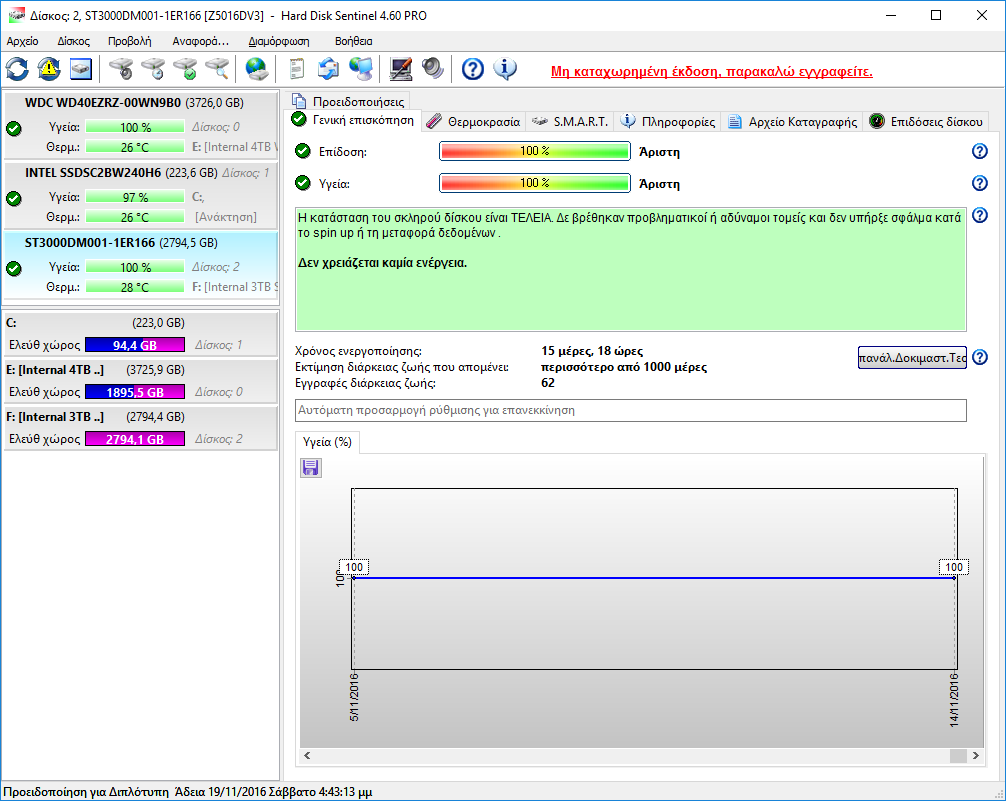Click the notepad report toolbar icon

296,69
